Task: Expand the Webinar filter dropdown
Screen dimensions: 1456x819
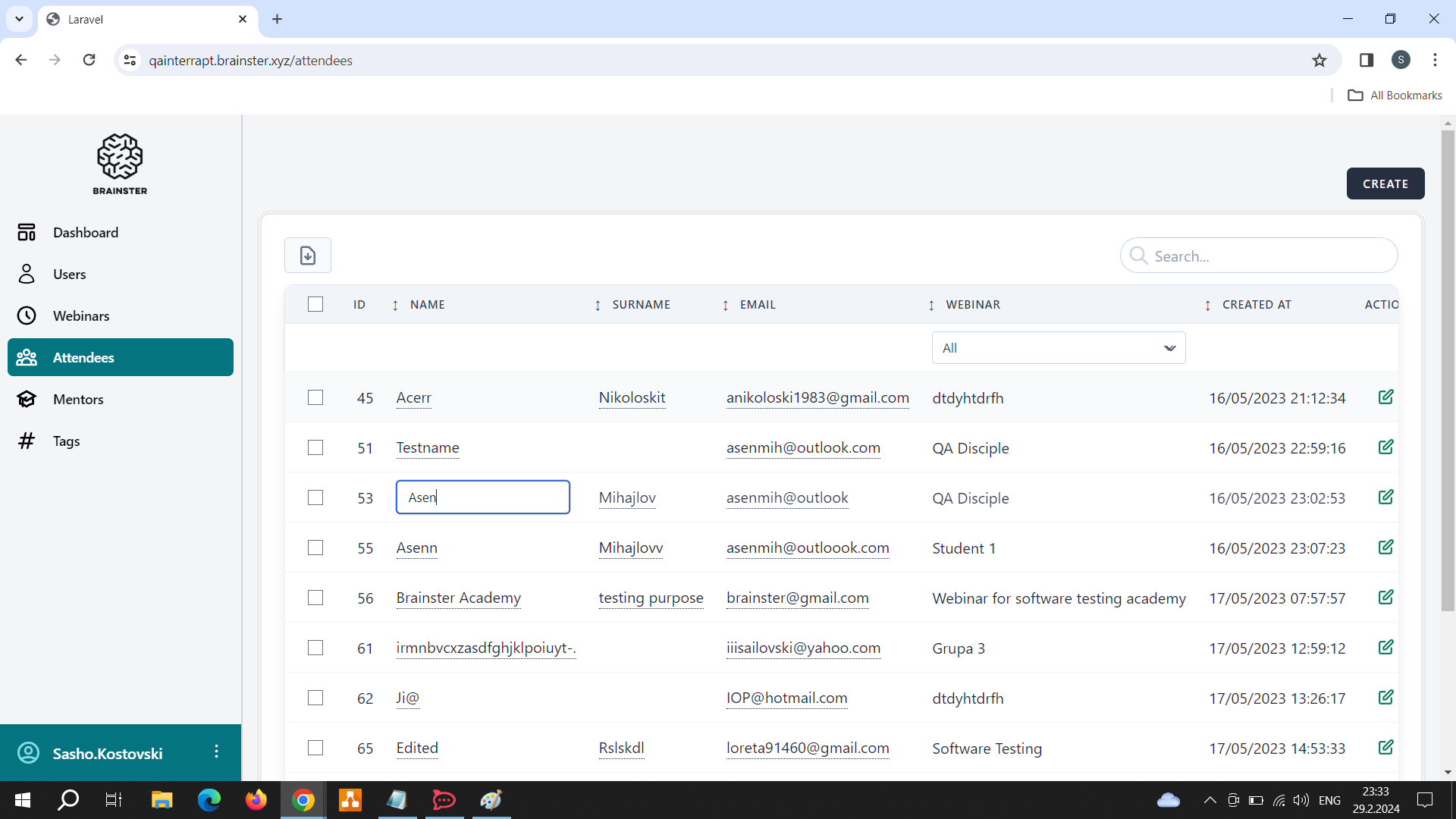Action: pyautogui.click(x=1058, y=348)
